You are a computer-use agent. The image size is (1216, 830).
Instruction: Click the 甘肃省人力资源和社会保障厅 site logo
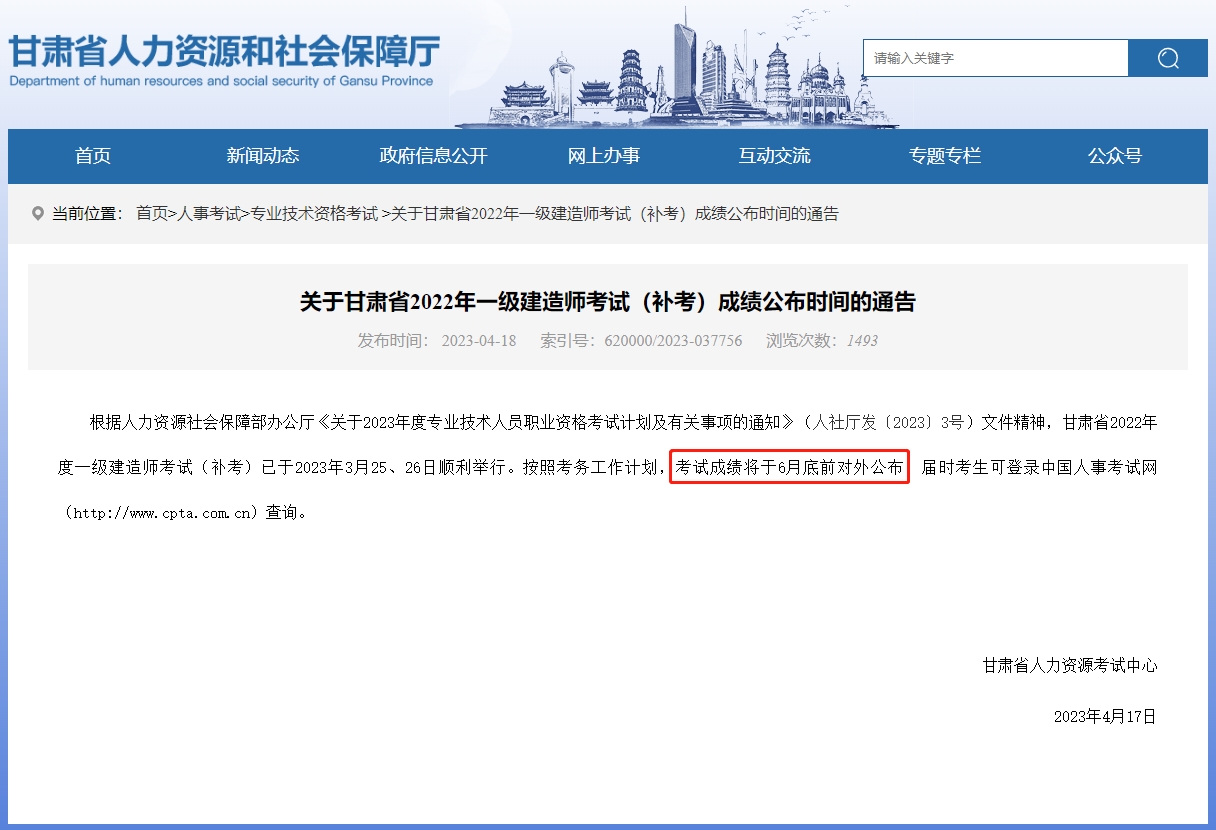[224, 52]
